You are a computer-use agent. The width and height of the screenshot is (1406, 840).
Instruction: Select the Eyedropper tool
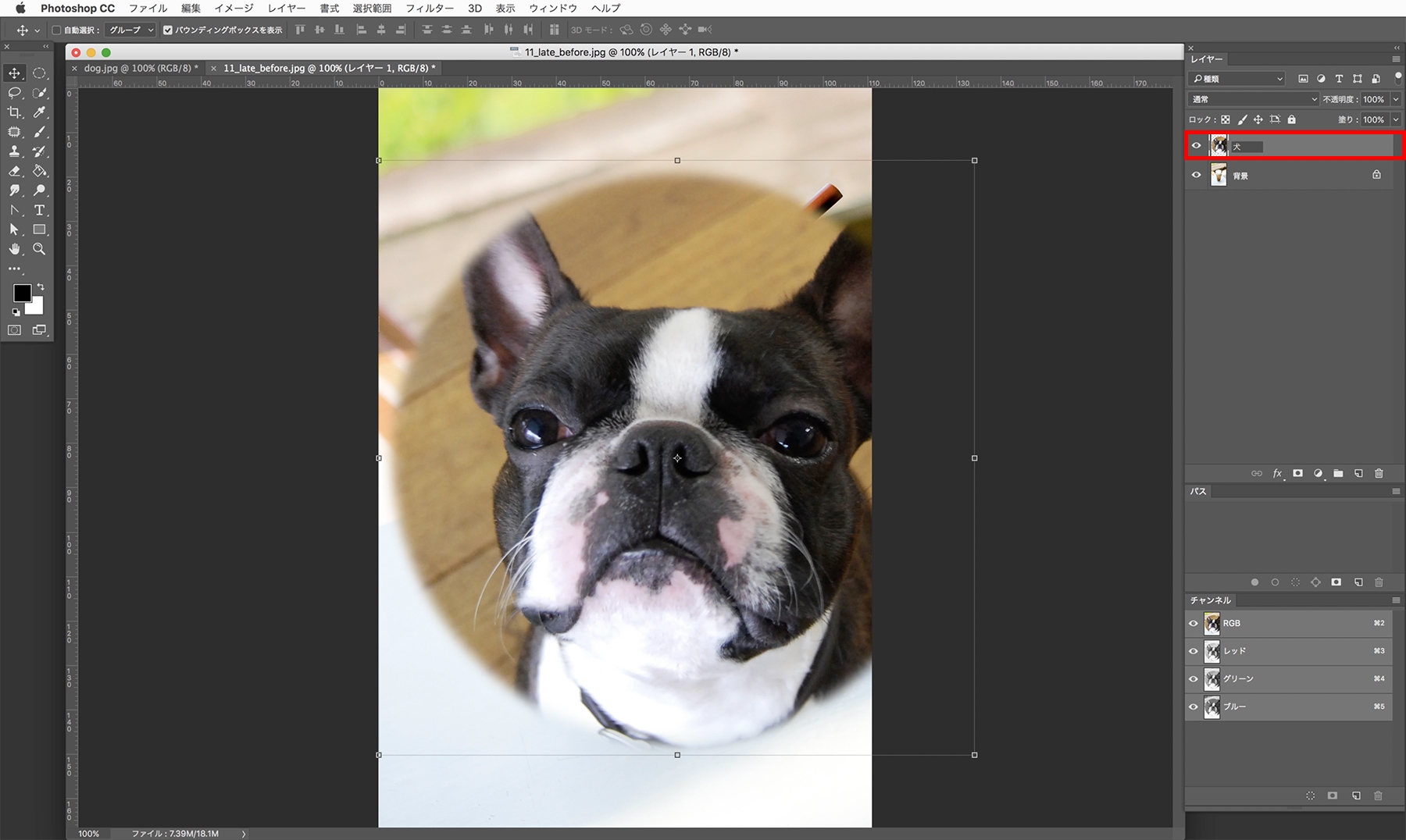[39, 112]
